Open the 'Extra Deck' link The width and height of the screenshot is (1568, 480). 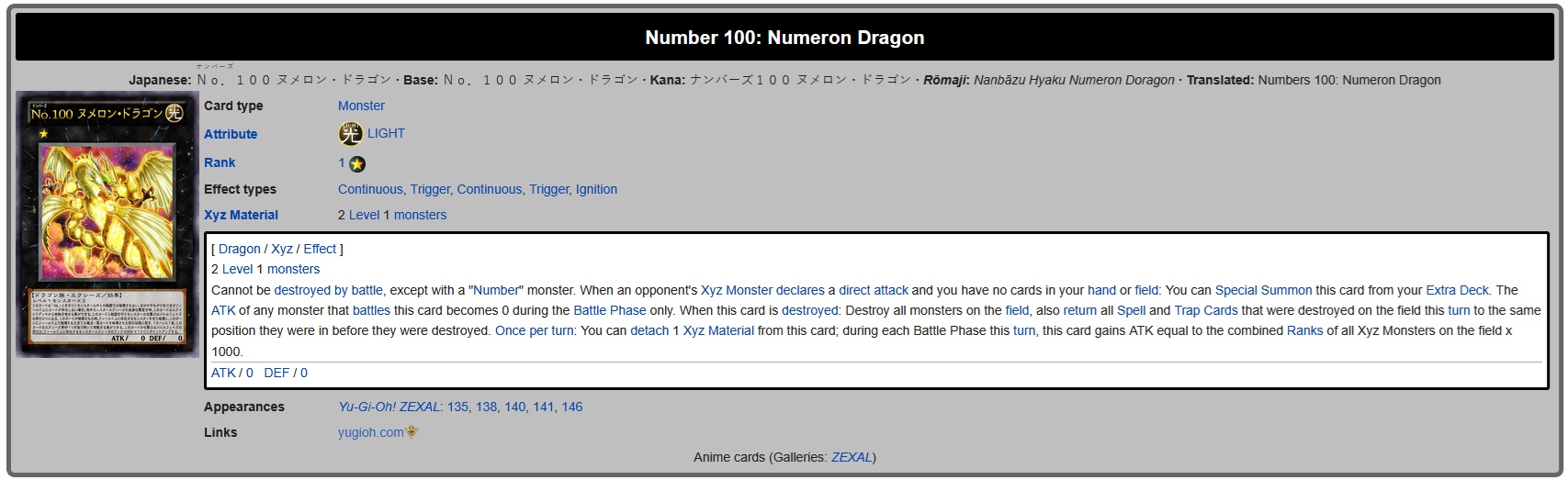pos(1458,290)
